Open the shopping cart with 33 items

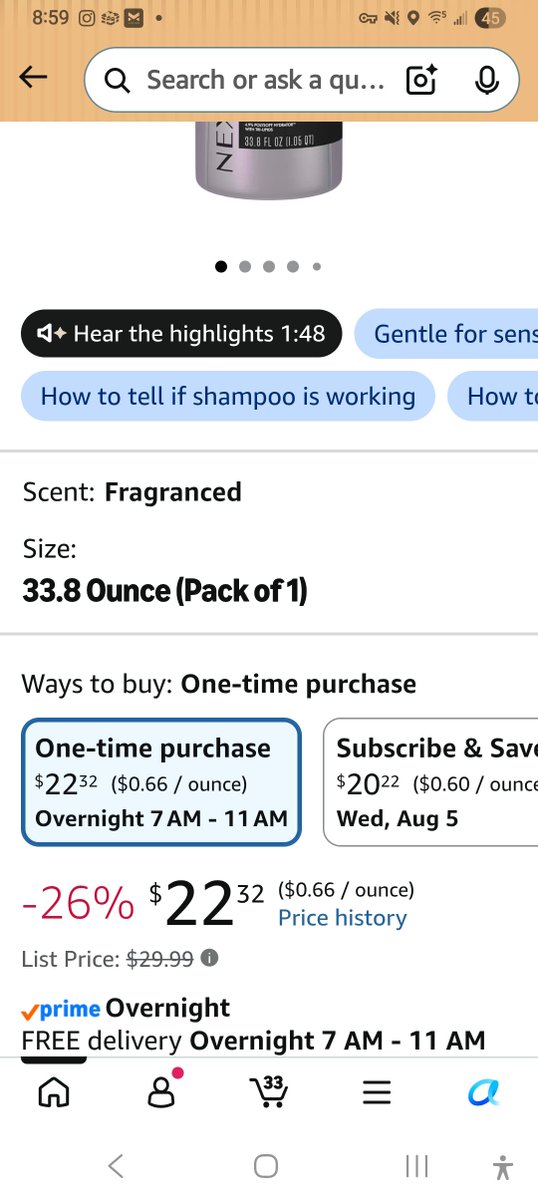(268, 1091)
